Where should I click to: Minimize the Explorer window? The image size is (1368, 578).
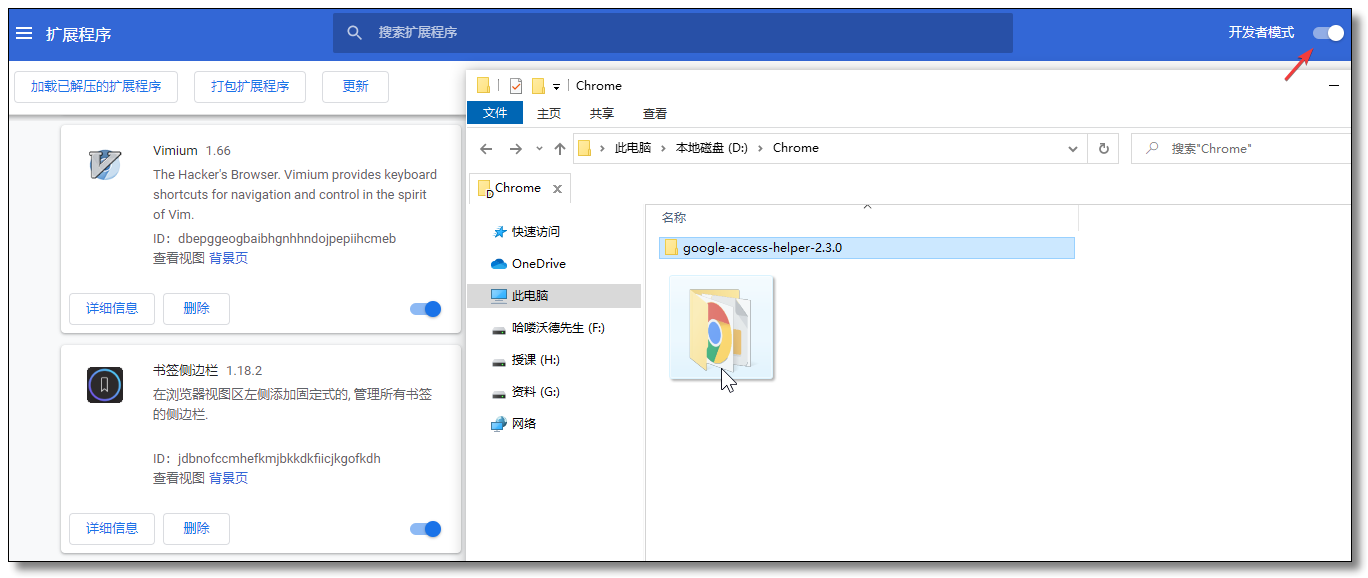(1334, 86)
